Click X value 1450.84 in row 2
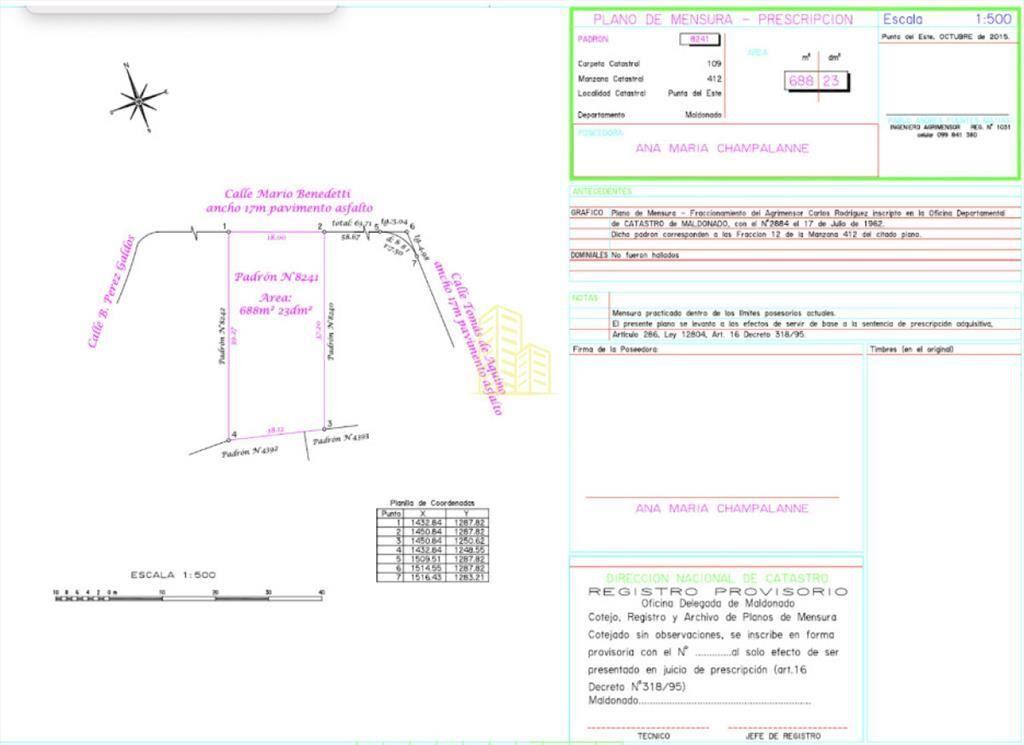 pyautogui.click(x=425, y=532)
